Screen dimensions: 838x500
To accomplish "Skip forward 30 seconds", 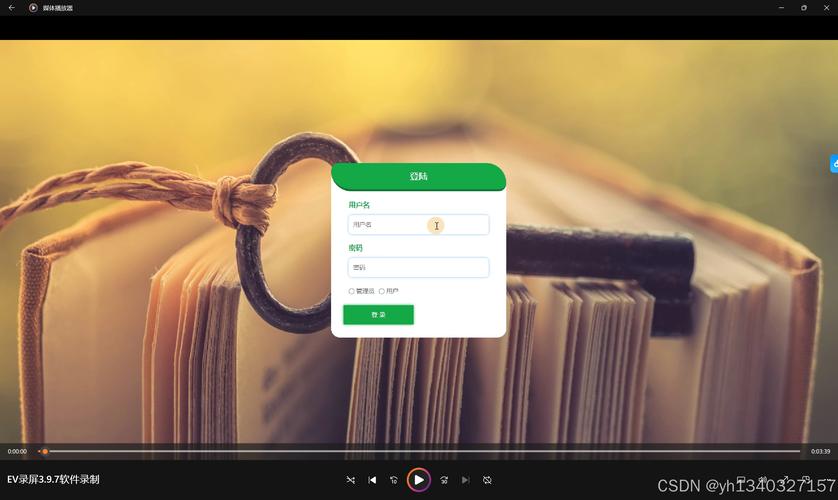I will click(444, 480).
